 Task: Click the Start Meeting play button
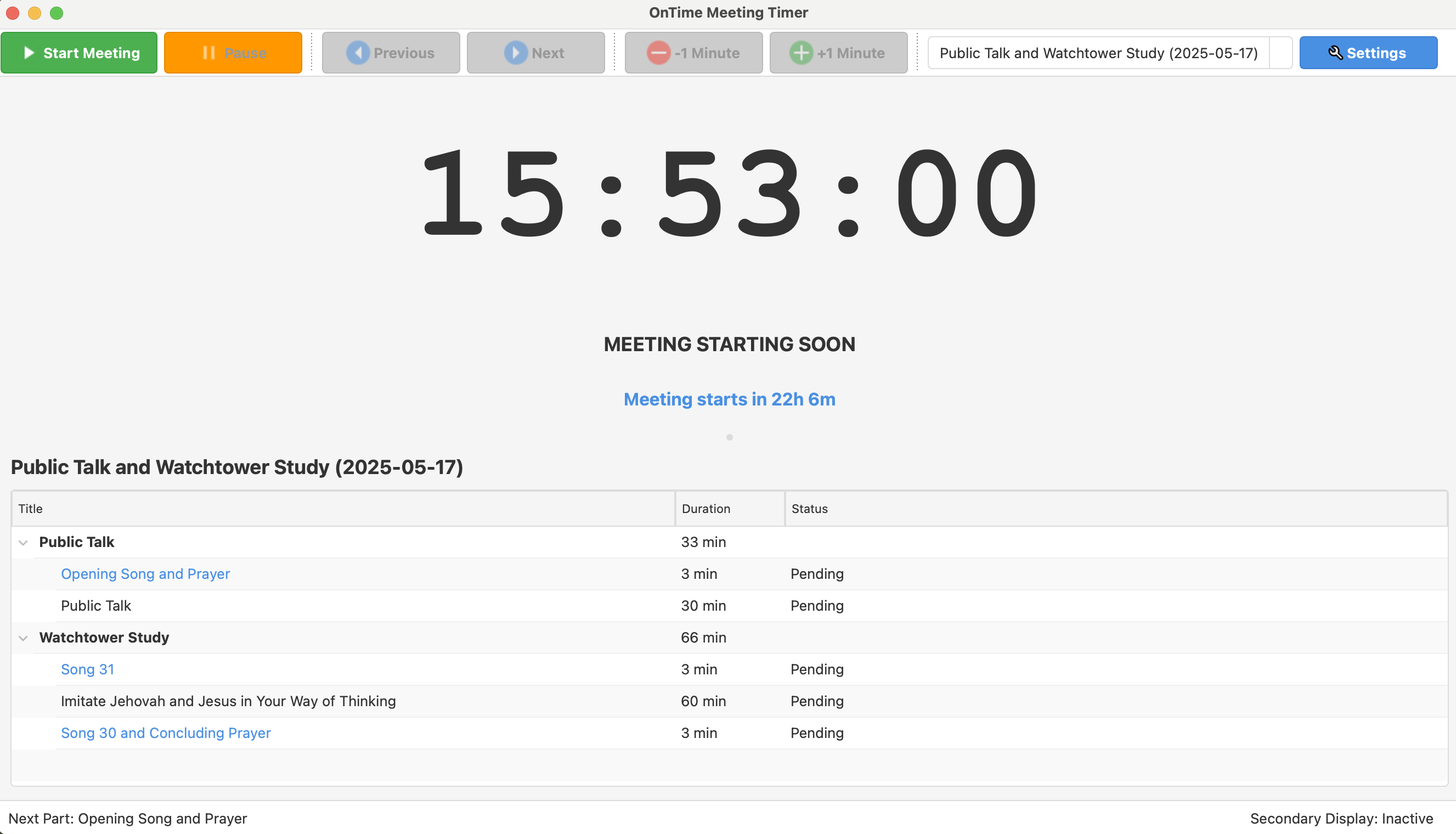(x=79, y=53)
